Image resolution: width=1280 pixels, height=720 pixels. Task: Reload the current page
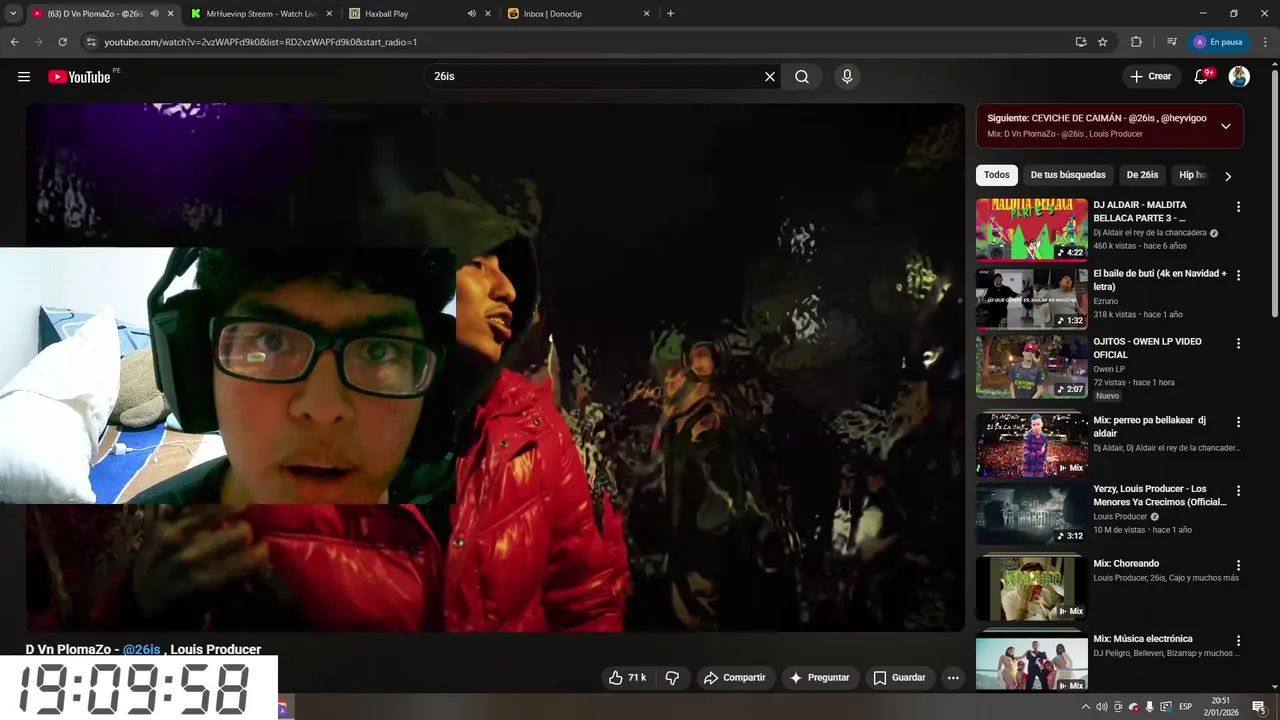pyautogui.click(x=63, y=42)
